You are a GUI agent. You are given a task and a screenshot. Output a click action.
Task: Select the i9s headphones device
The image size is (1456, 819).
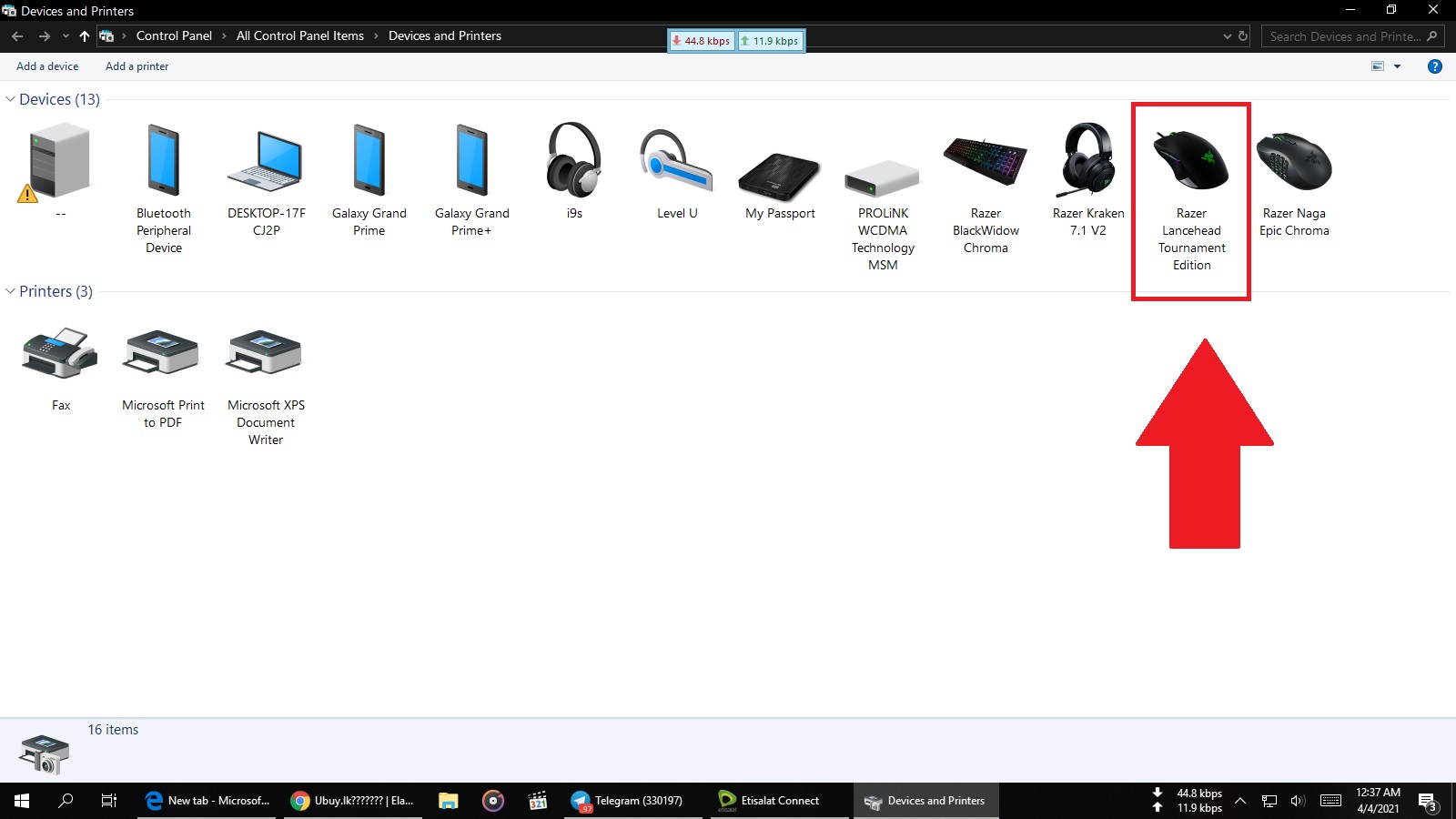click(x=574, y=160)
